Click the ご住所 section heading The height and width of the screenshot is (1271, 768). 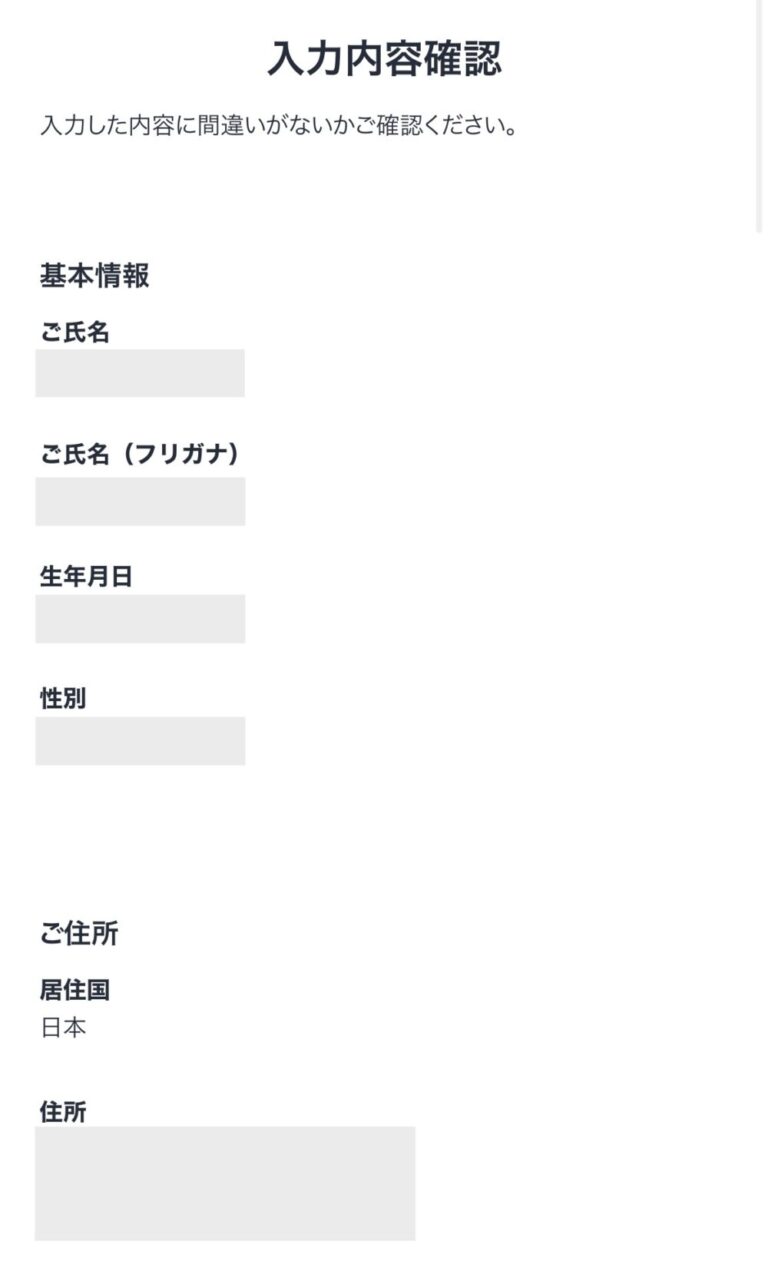[x=79, y=934]
